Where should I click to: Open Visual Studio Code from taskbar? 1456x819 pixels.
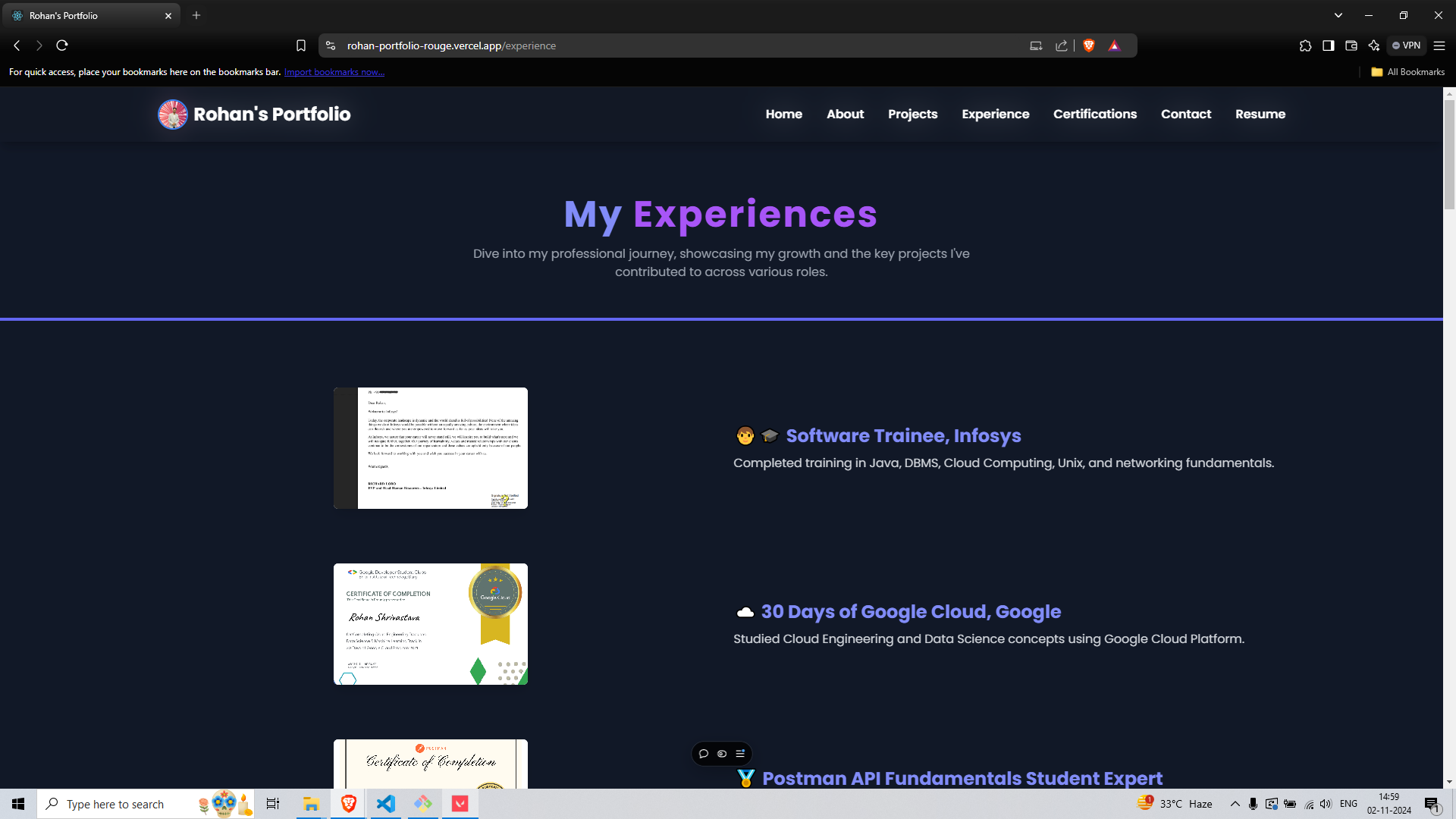click(386, 804)
